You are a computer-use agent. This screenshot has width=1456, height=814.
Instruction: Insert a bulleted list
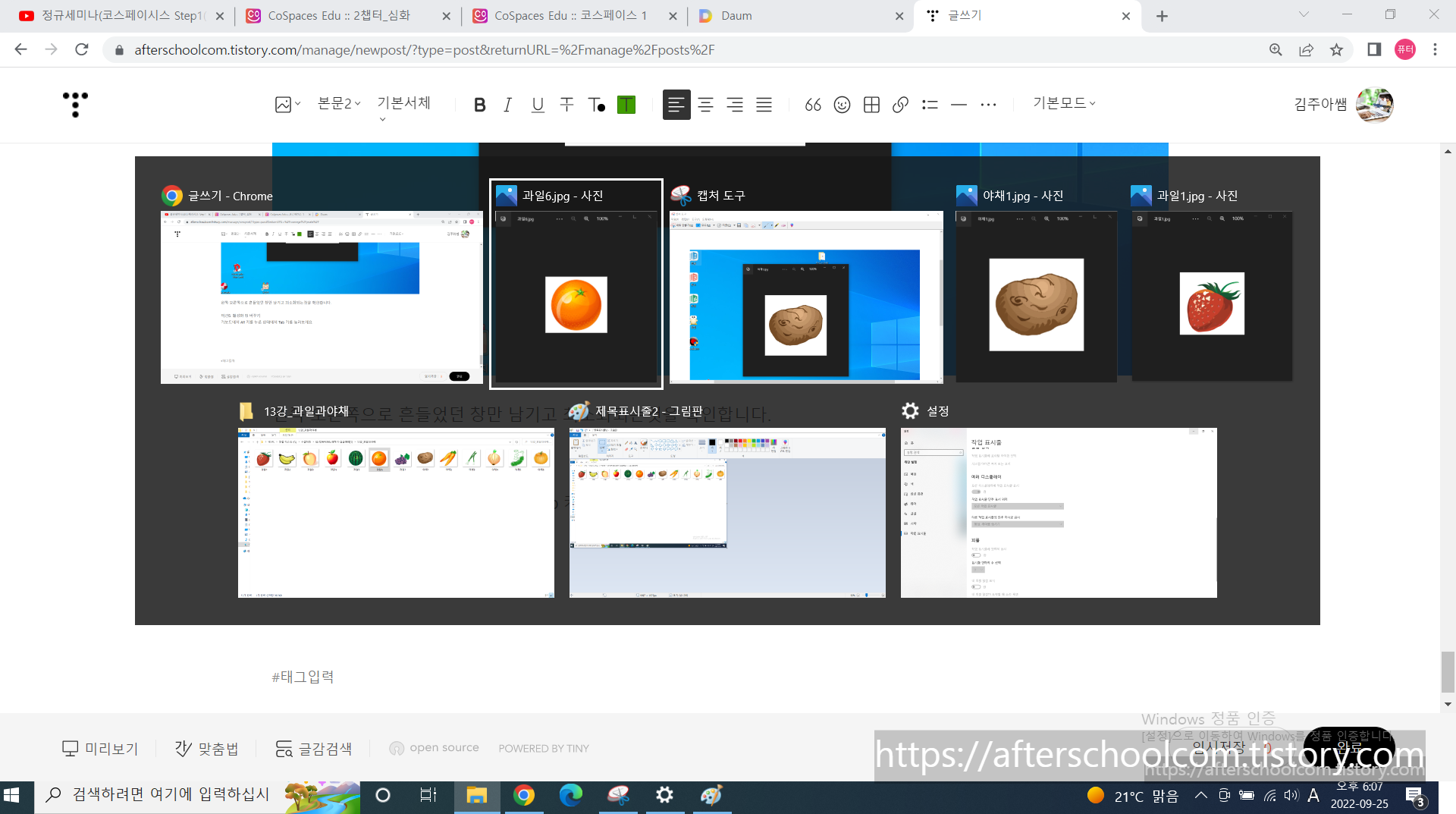point(930,105)
